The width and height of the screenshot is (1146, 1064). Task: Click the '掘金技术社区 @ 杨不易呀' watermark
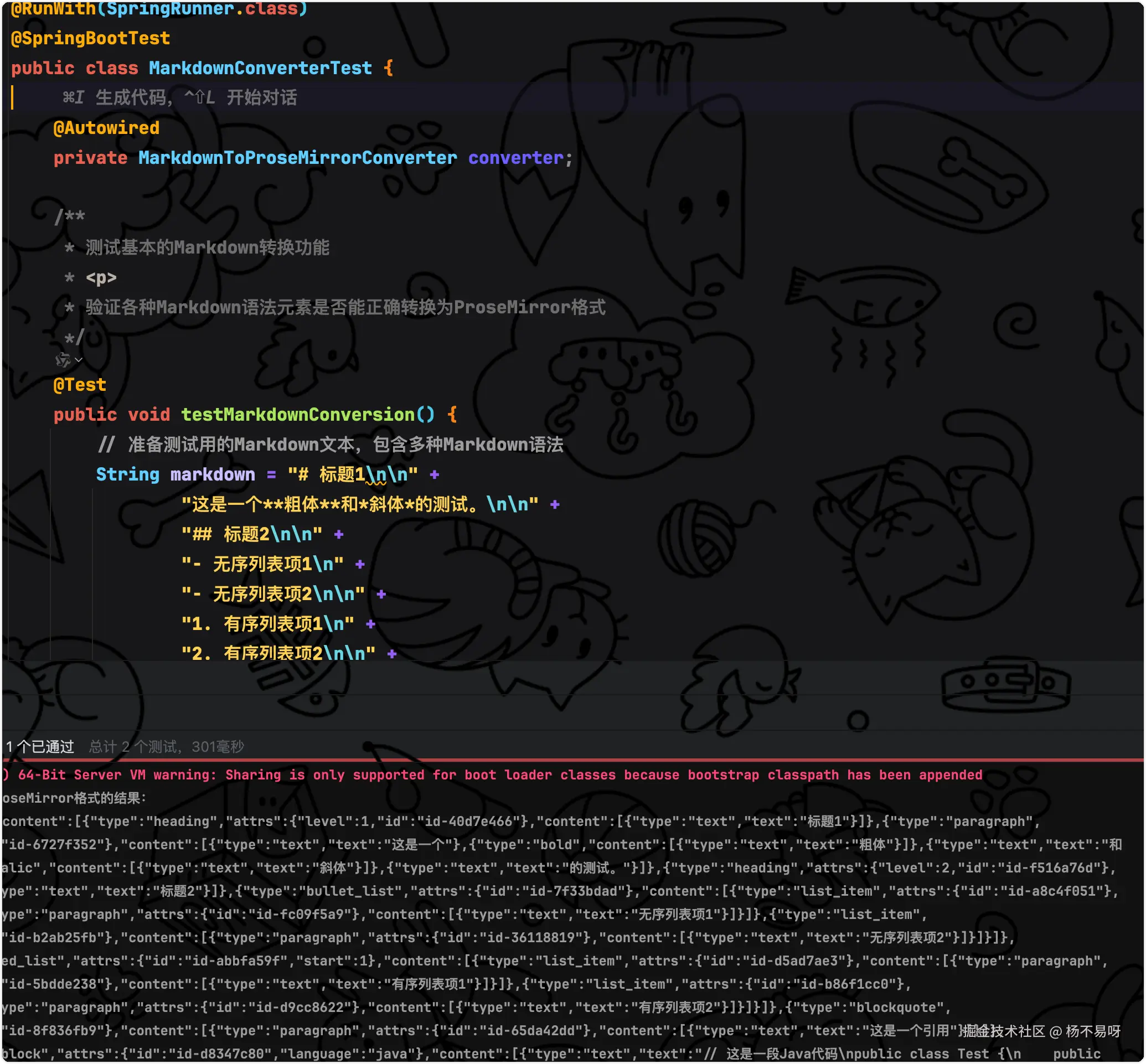[x=1041, y=1031]
